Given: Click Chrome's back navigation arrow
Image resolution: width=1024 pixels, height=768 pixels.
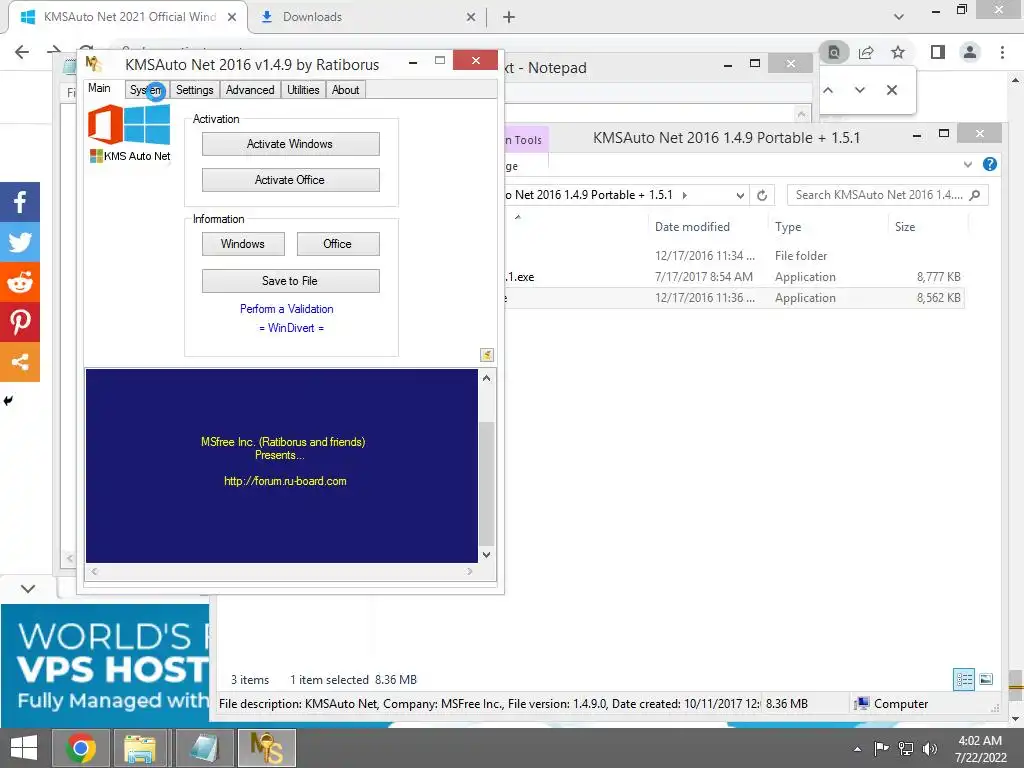Looking at the screenshot, I should [x=22, y=52].
